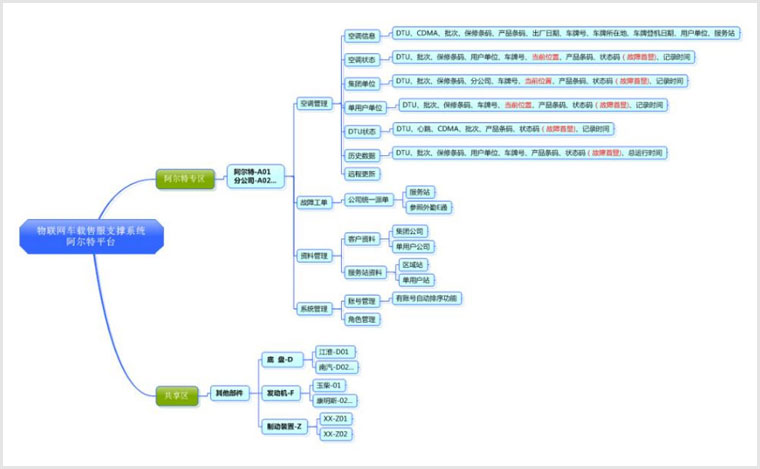The width and height of the screenshot is (760, 469).
Task: Select the 单用户单位 node
Action: coord(365,107)
